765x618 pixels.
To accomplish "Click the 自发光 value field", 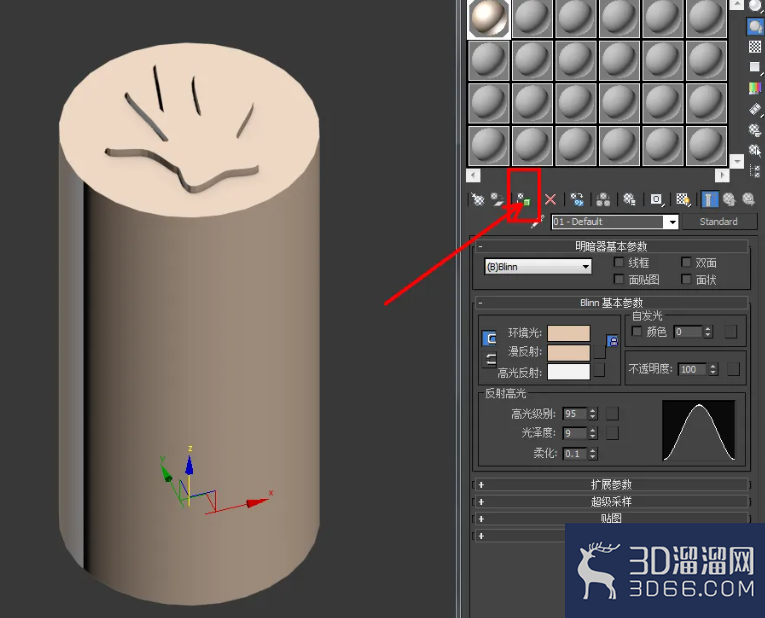I will coord(688,332).
